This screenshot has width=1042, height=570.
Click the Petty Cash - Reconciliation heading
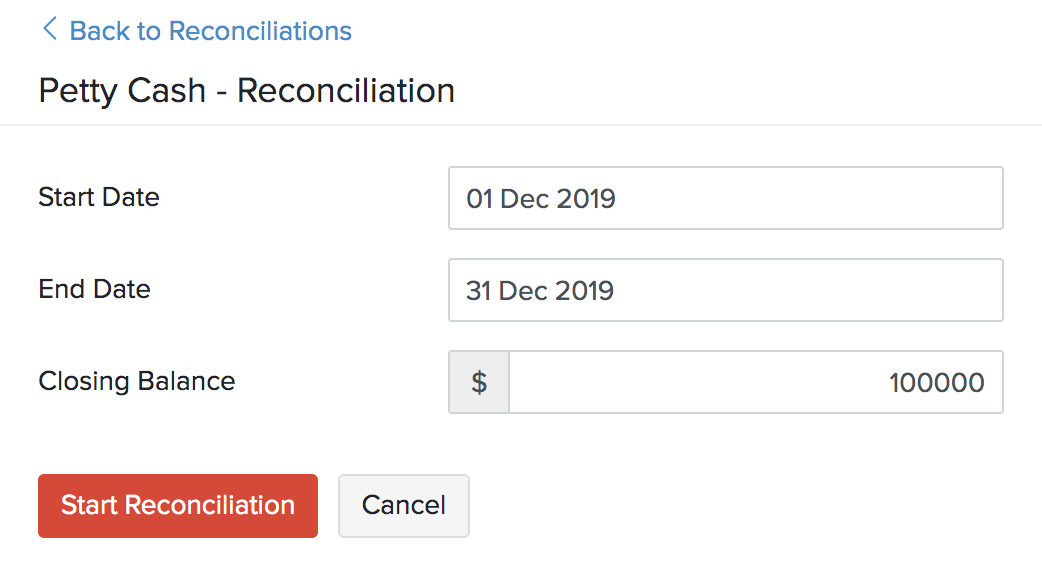(x=246, y=91)
